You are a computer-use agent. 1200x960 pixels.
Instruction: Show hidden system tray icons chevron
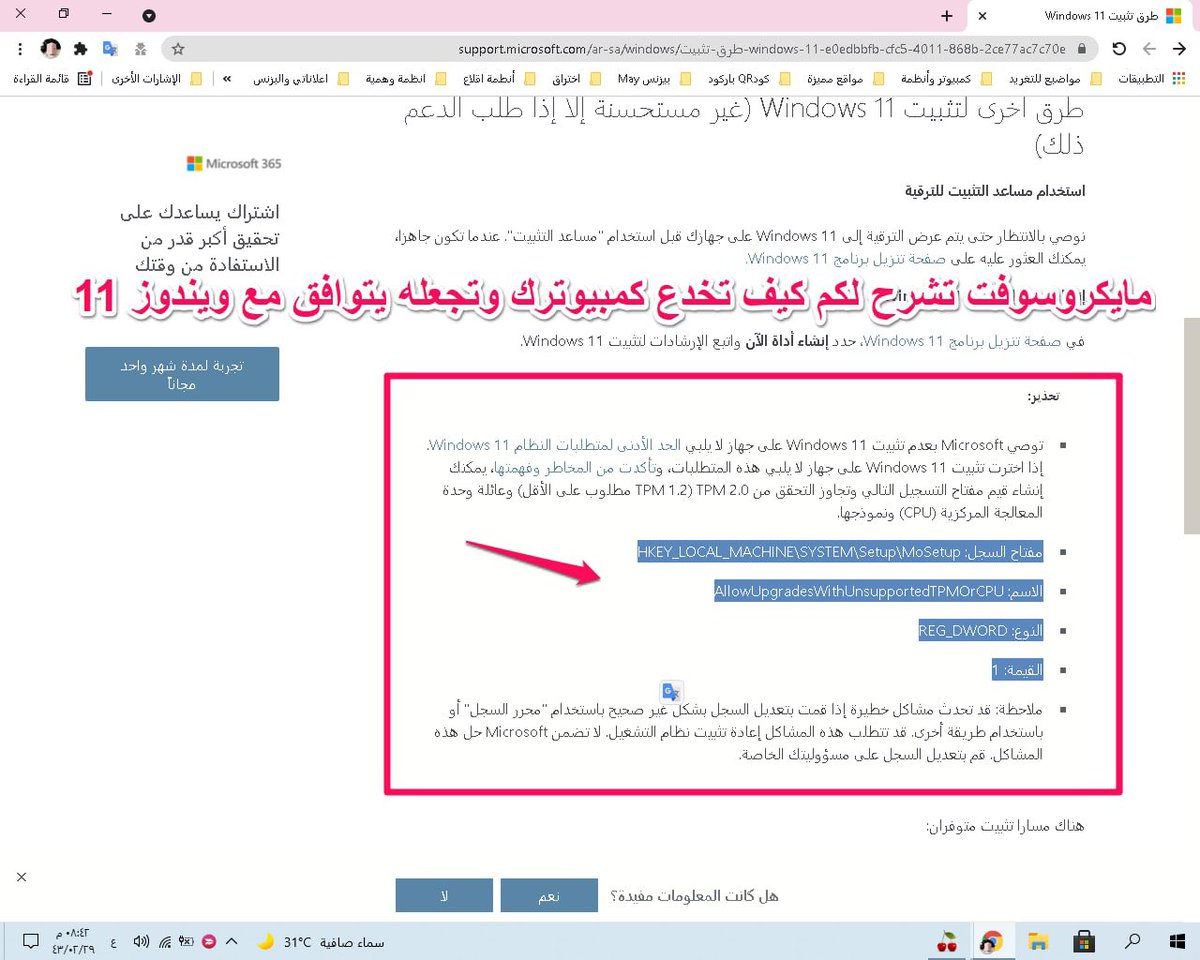point(231,942)
